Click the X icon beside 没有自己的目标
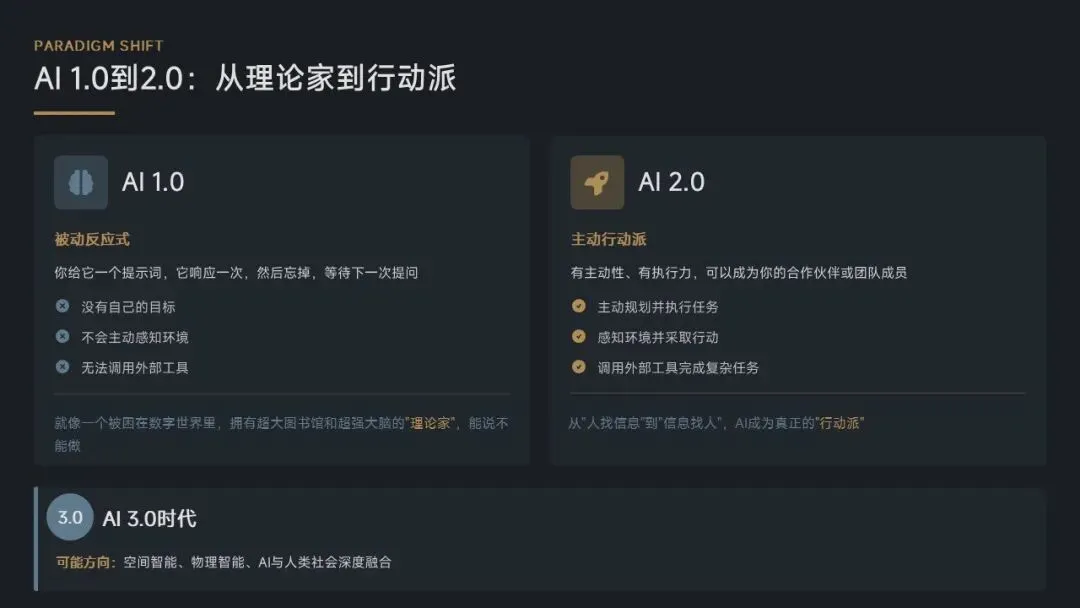This screenshot has height=608, width=1080. click(63, 306)
